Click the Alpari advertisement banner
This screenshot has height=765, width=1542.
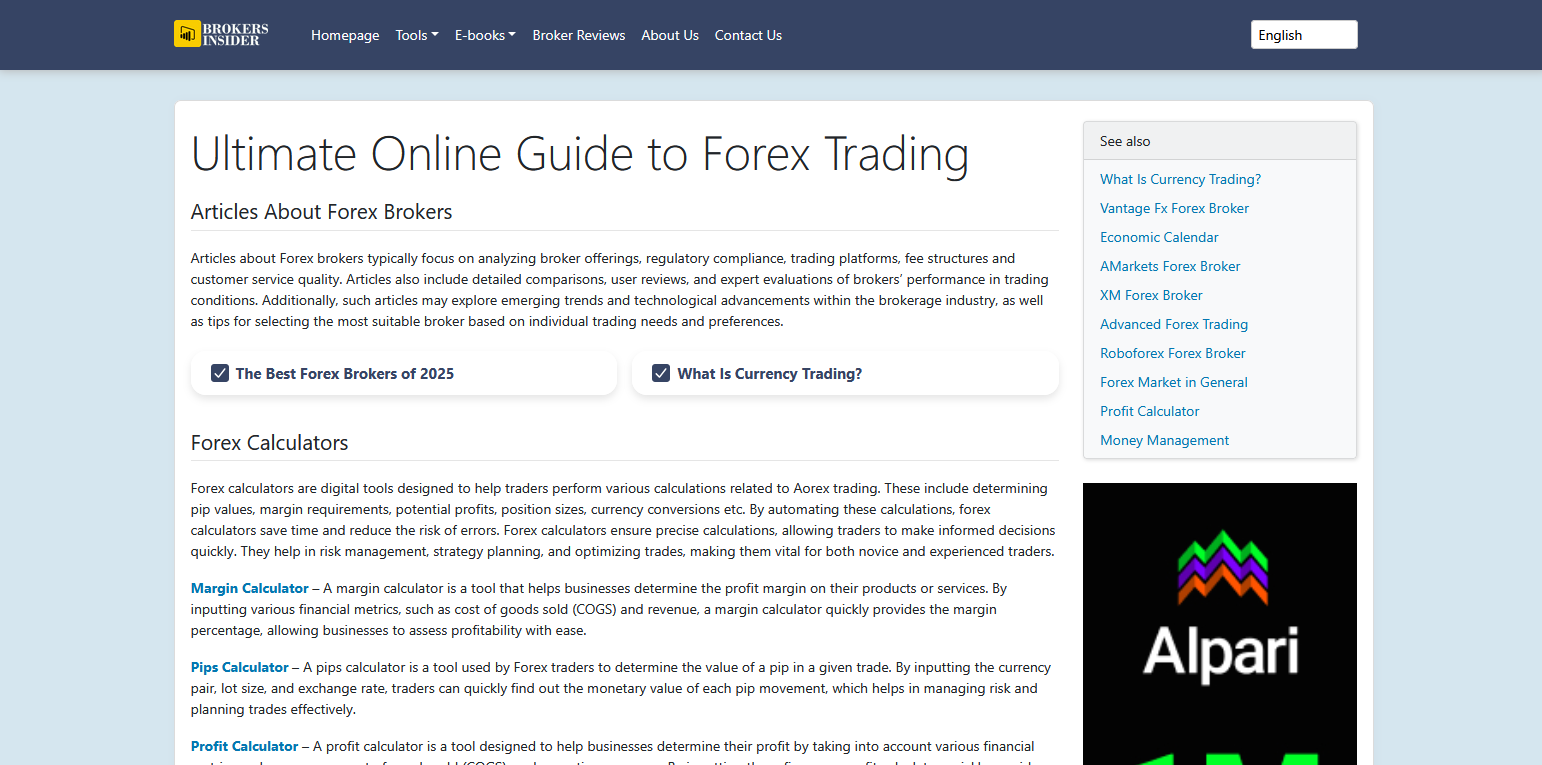tap(1220, 624)
